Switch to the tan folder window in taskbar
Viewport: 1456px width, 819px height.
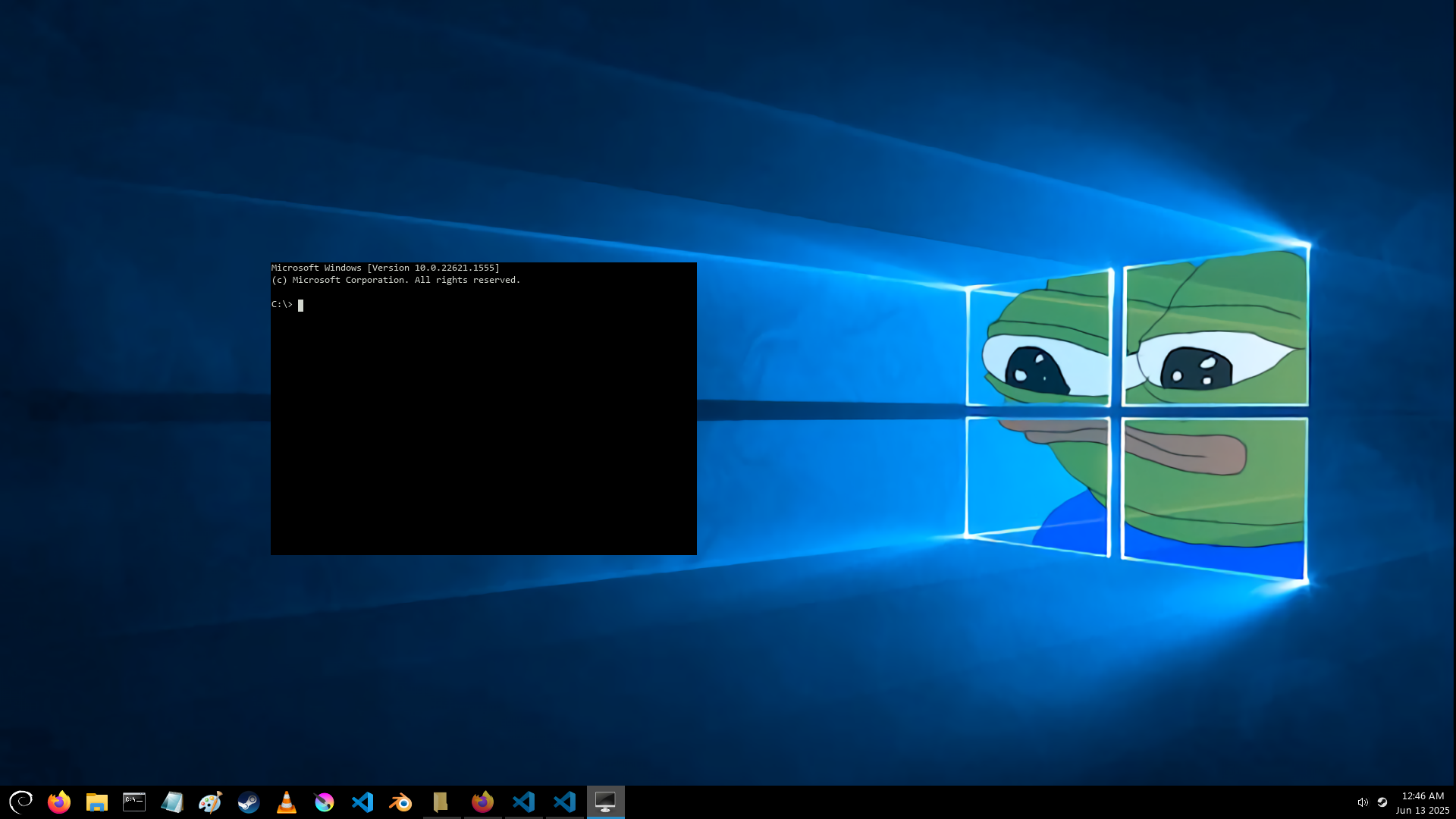click(x=441, y=802)
